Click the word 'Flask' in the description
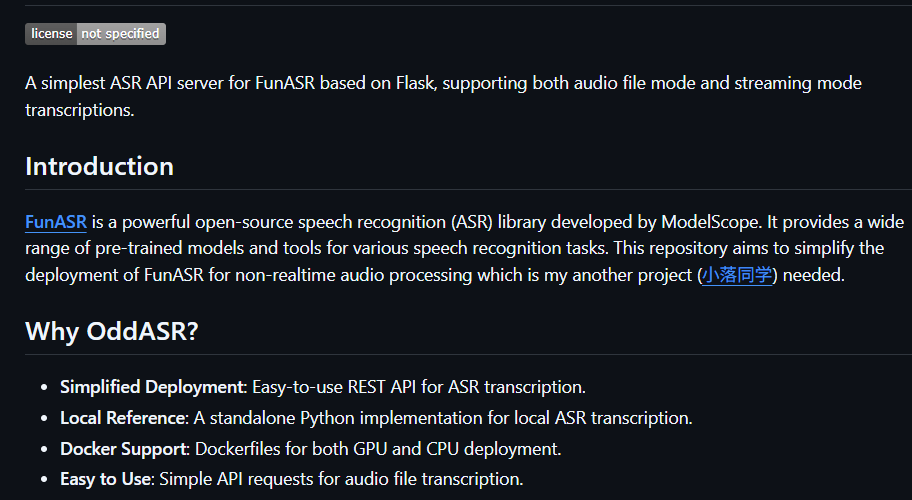This screenshot has height=500, width=912. pos(415,83)
